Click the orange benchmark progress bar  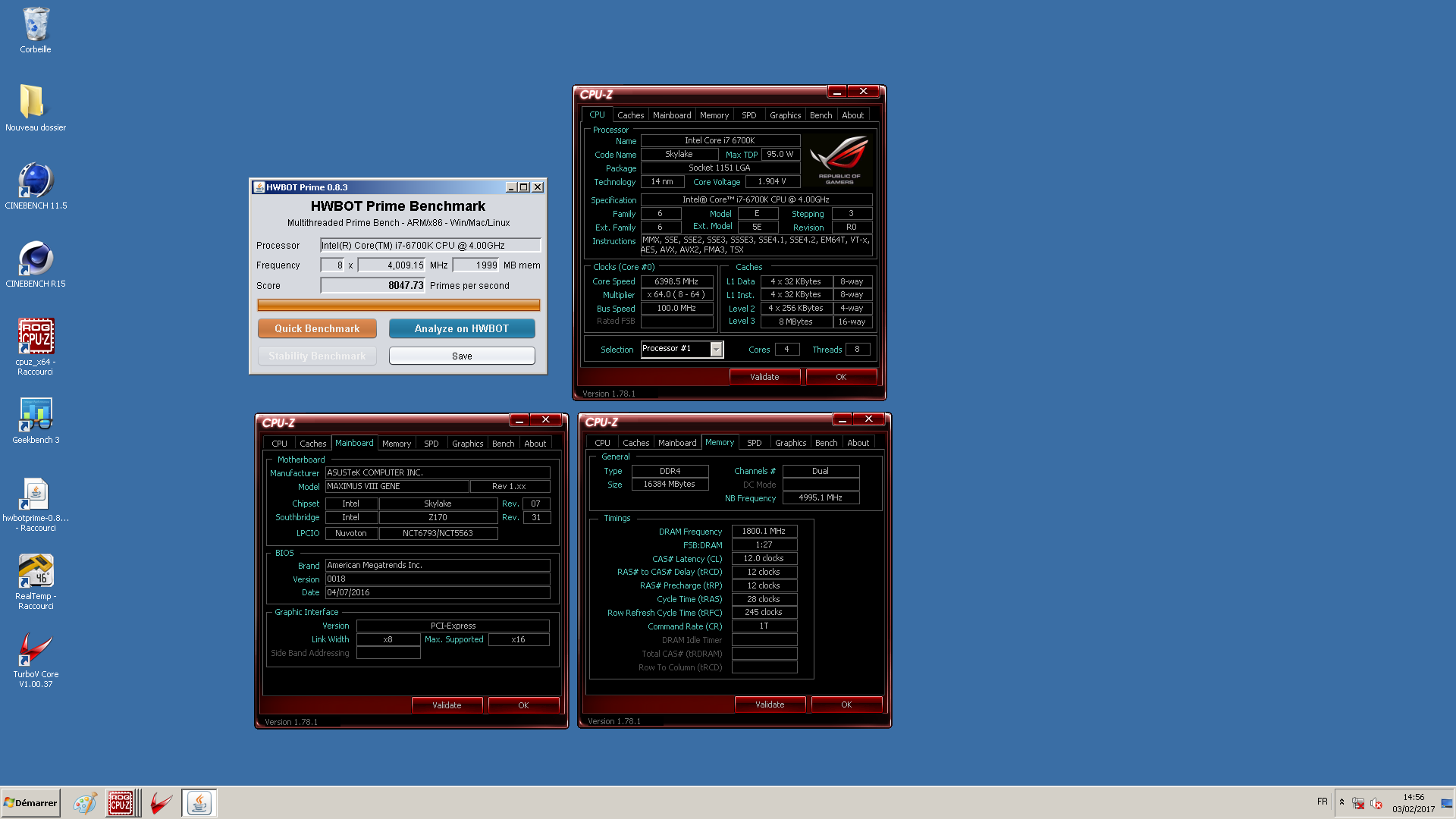(399, 305)
